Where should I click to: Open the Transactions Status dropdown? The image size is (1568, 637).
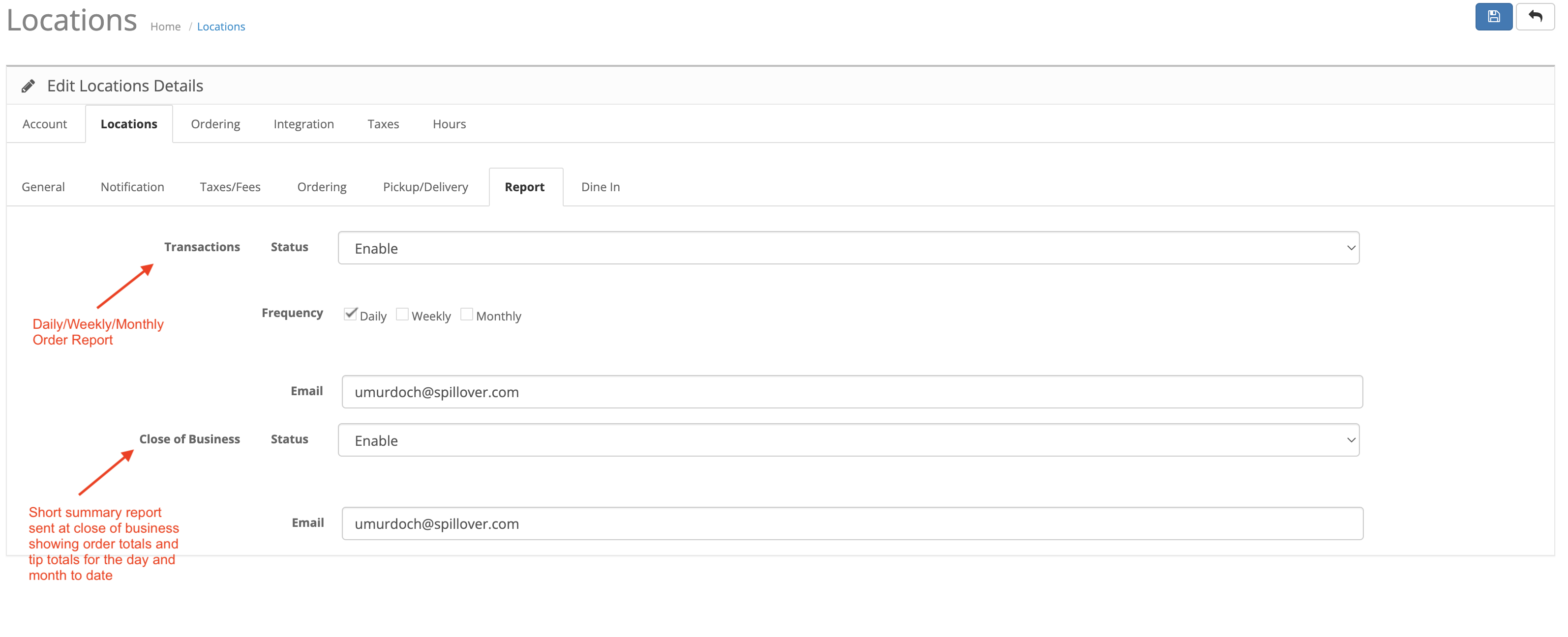pos(848,248)
